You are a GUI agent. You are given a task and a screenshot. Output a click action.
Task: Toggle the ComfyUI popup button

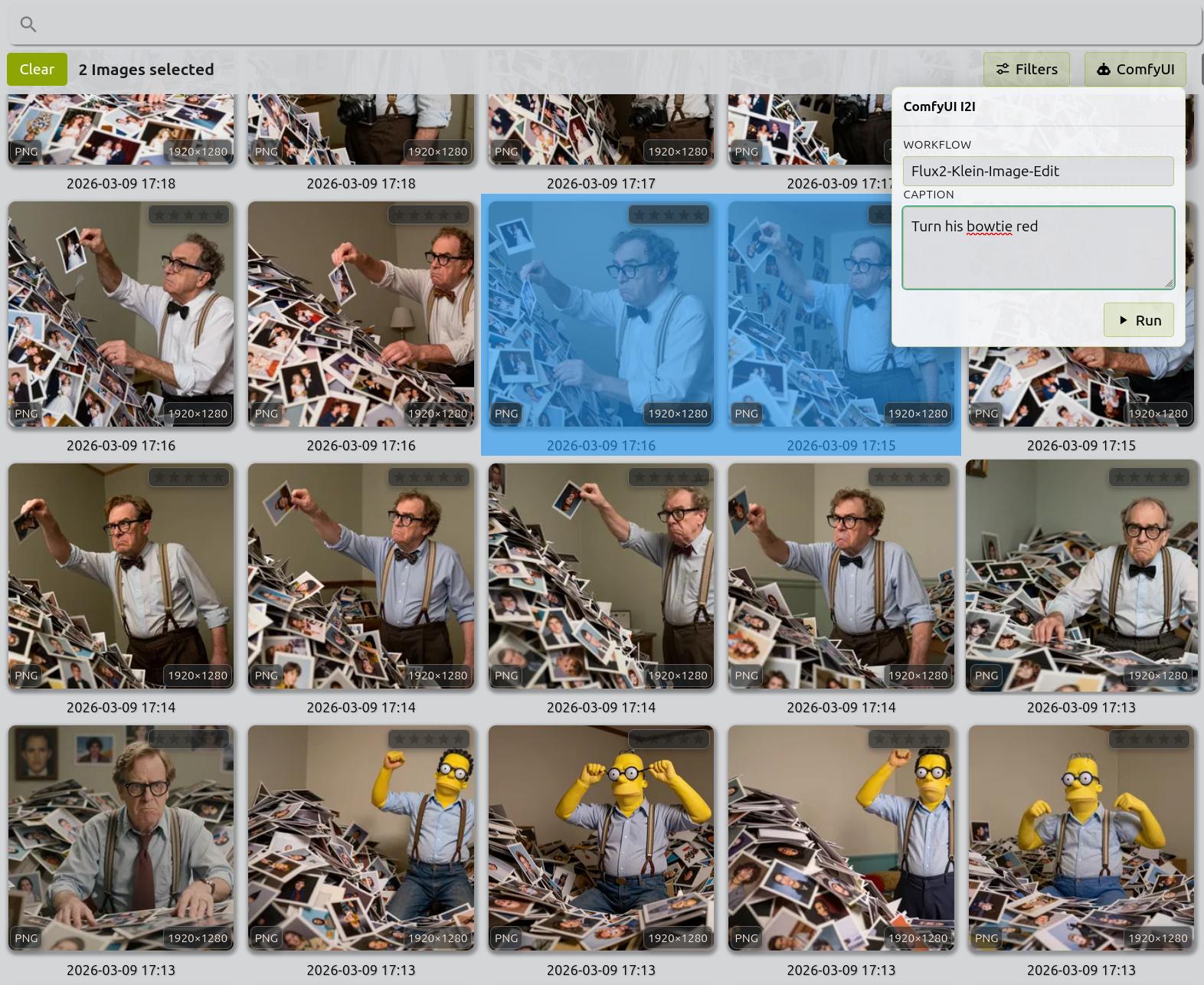coord(1135,69)
